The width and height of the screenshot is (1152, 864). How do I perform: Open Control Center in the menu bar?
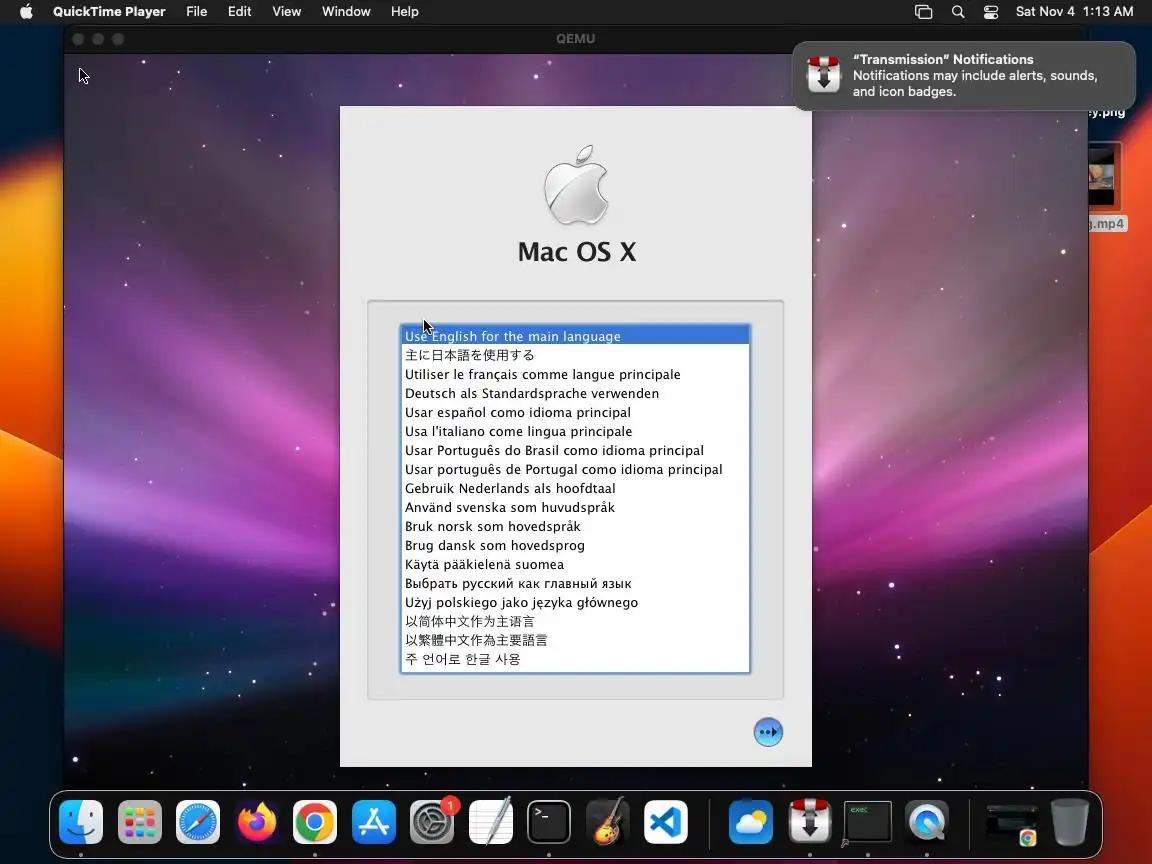pyautogui.click(x=991, y=12)
